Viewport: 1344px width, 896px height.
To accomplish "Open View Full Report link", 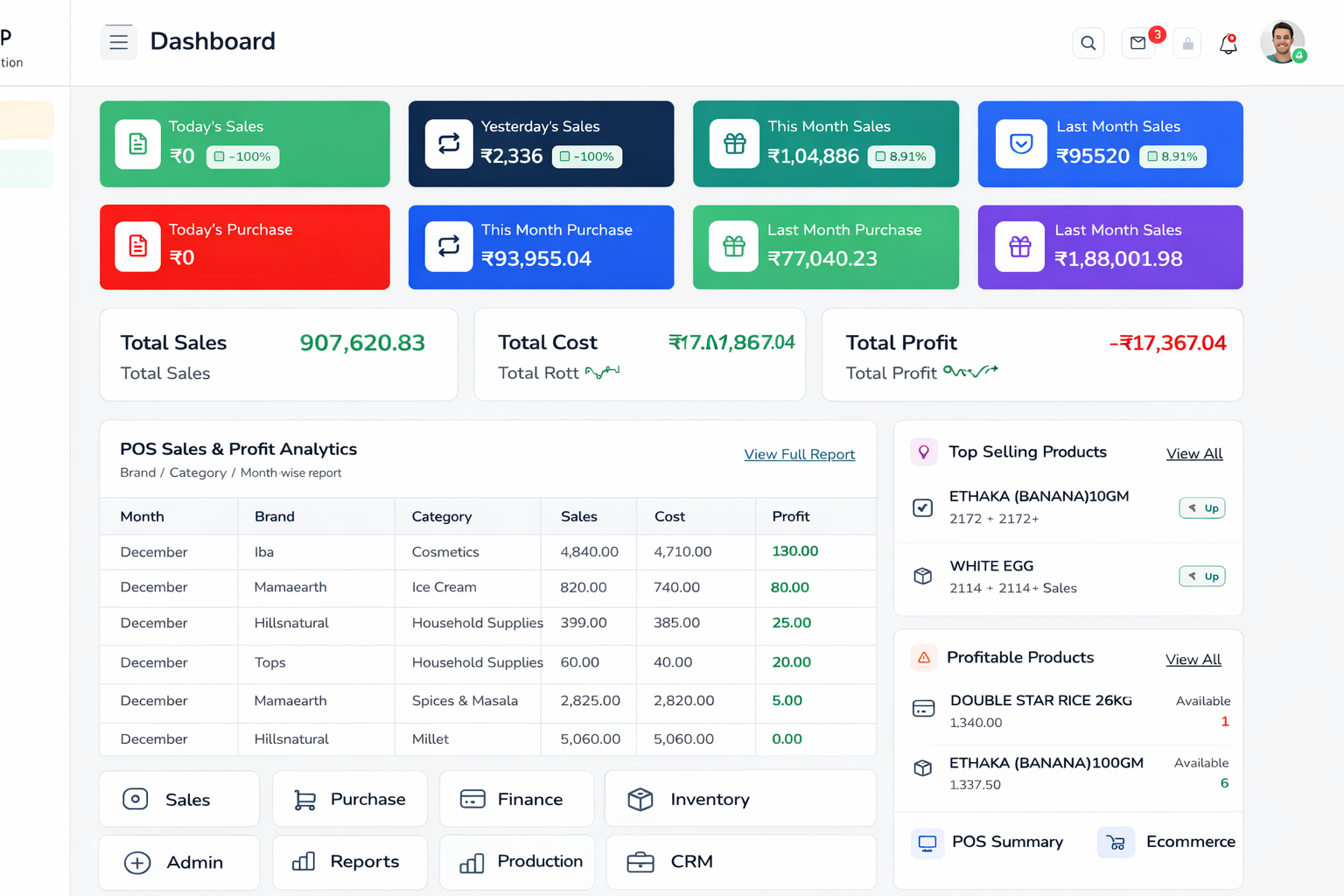I will [x=799, y=454].
